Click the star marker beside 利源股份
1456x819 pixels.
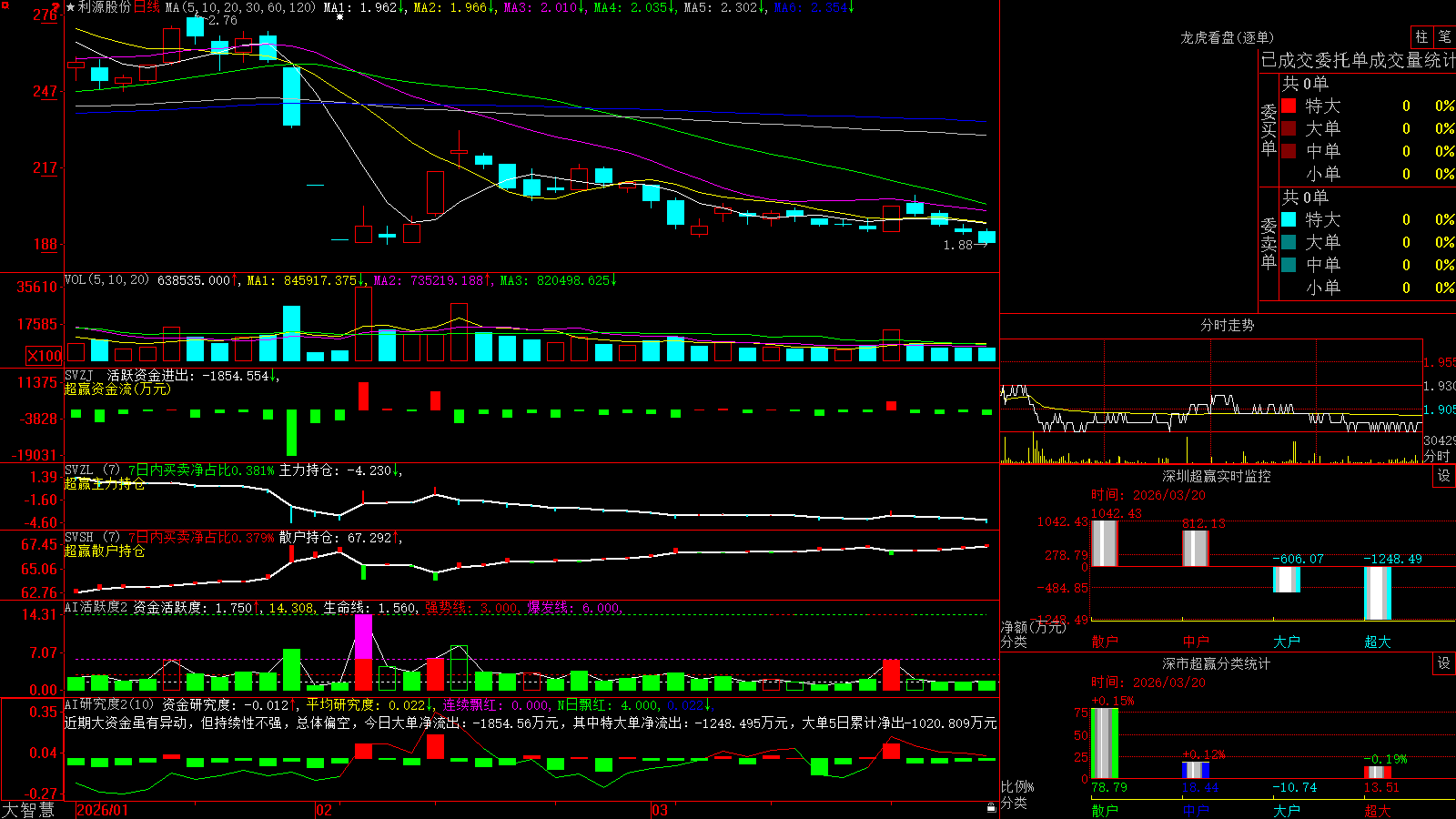(71, 7)
